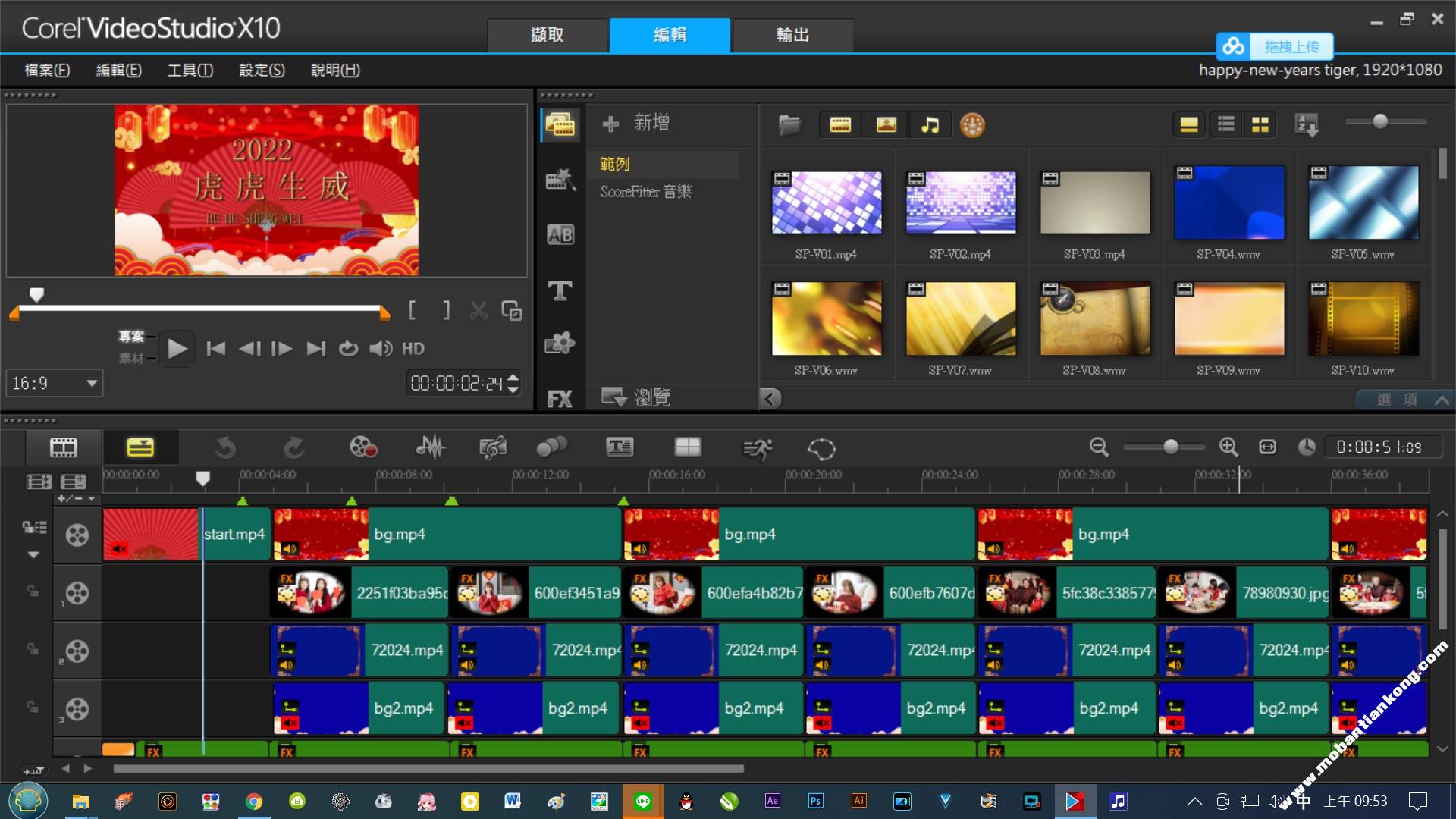The height and width of the screenshot is (819, 1456).
Task: Open the 編輯(E) menu in menu bar
Action: pyautogui.click(x=119, y=70)
